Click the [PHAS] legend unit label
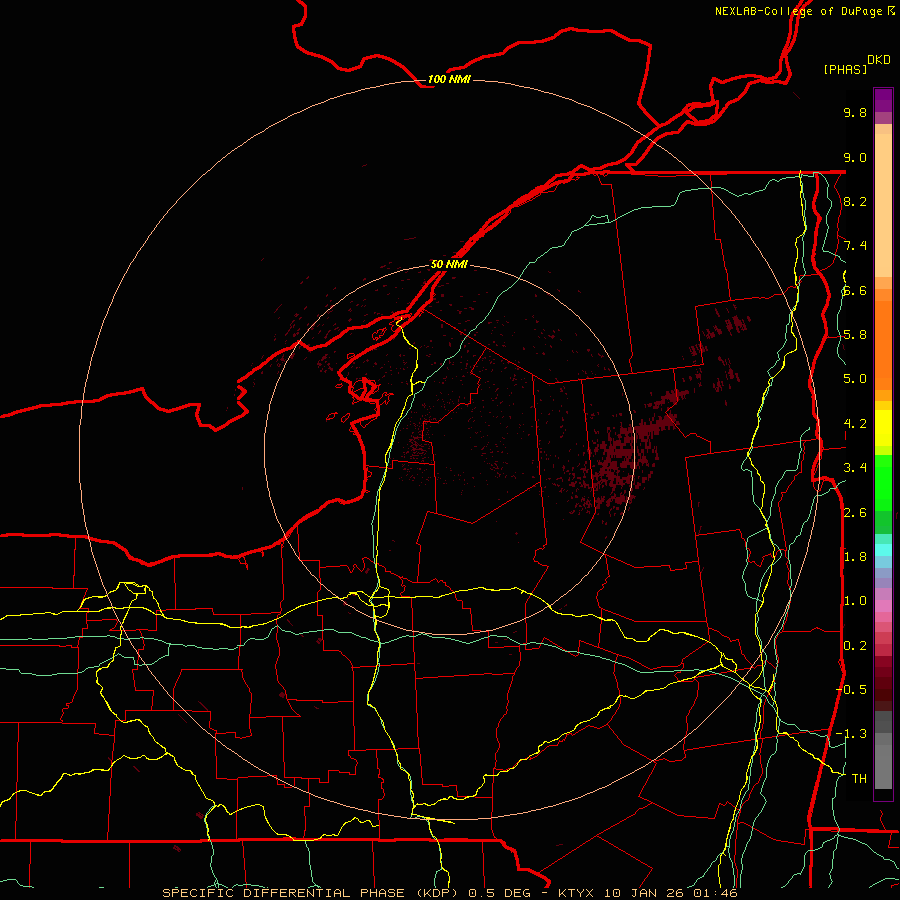900x900 pixels. [845, 69]
